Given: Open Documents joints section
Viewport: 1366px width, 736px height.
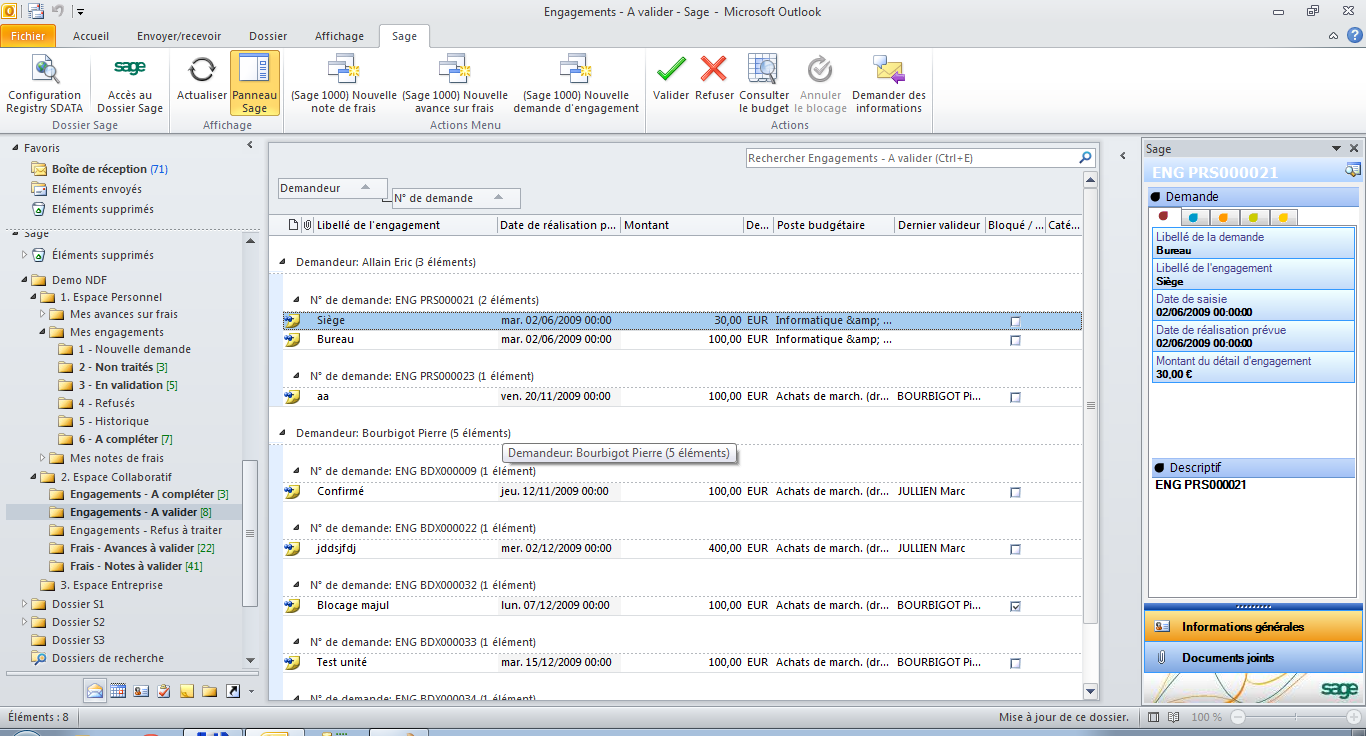Looking at the screenshot, I should point(1253,658).
